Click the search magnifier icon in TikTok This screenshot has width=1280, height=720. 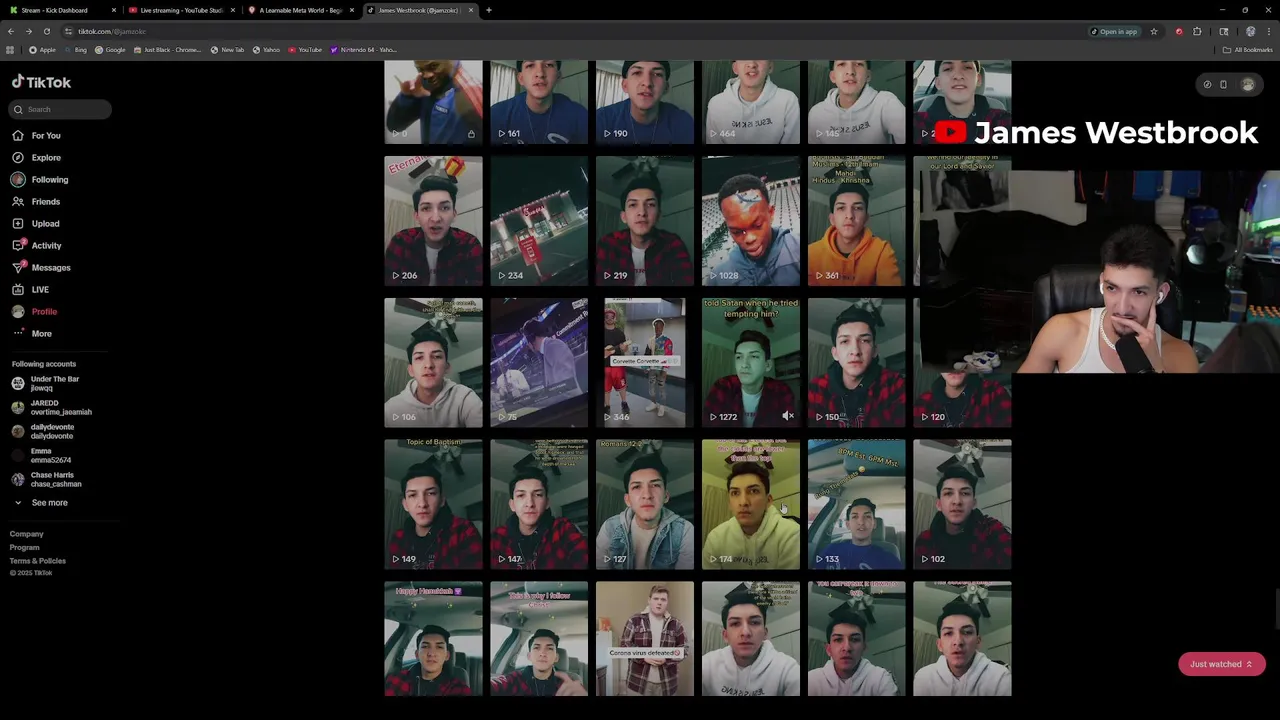coord(18,109)
